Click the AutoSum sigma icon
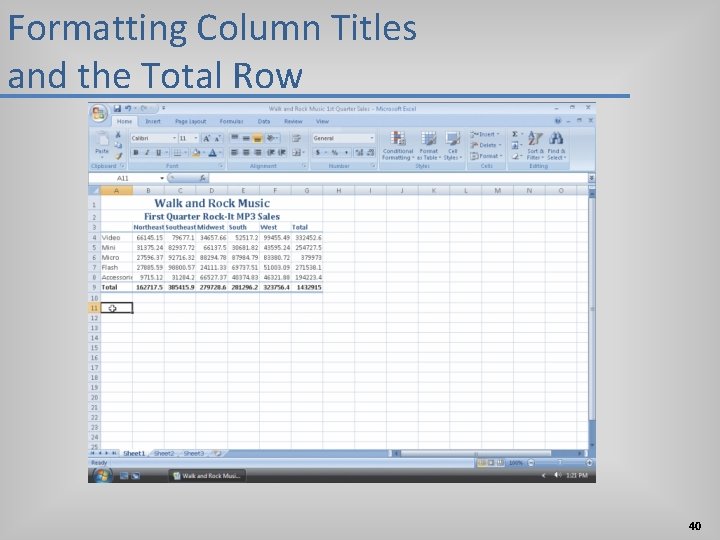The height and width of the screenshot is (540, 720). [515, 134]
